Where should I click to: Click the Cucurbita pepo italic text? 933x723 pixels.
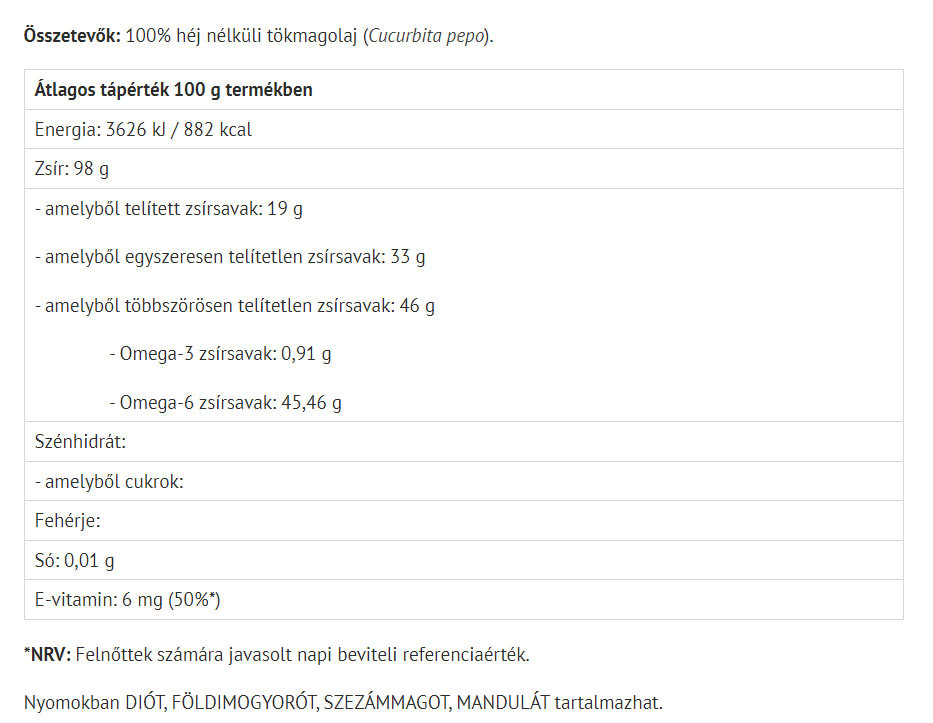[x=428, y=36]
